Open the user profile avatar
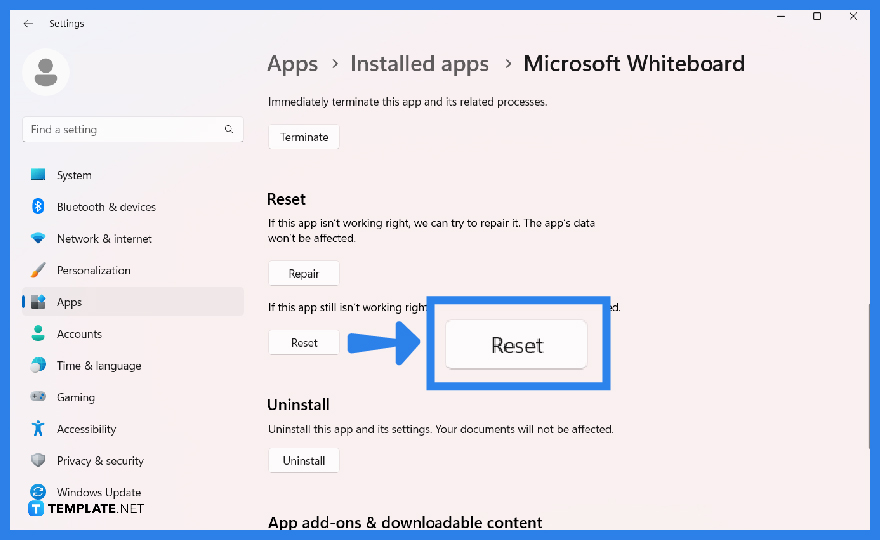This screenshot has height=540, width=880. point(46,72)
